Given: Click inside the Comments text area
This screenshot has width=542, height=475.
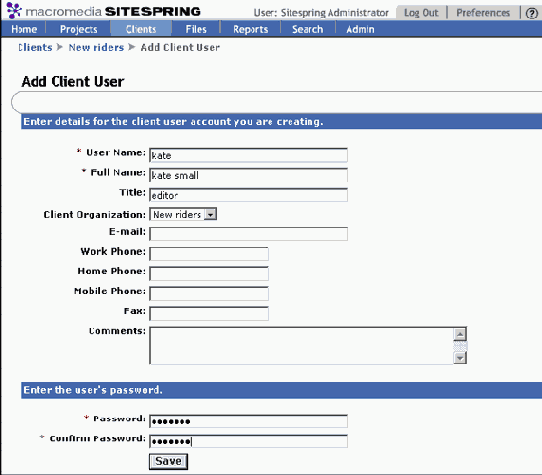Looking at the screenshot, I should [x=301, y=345].
